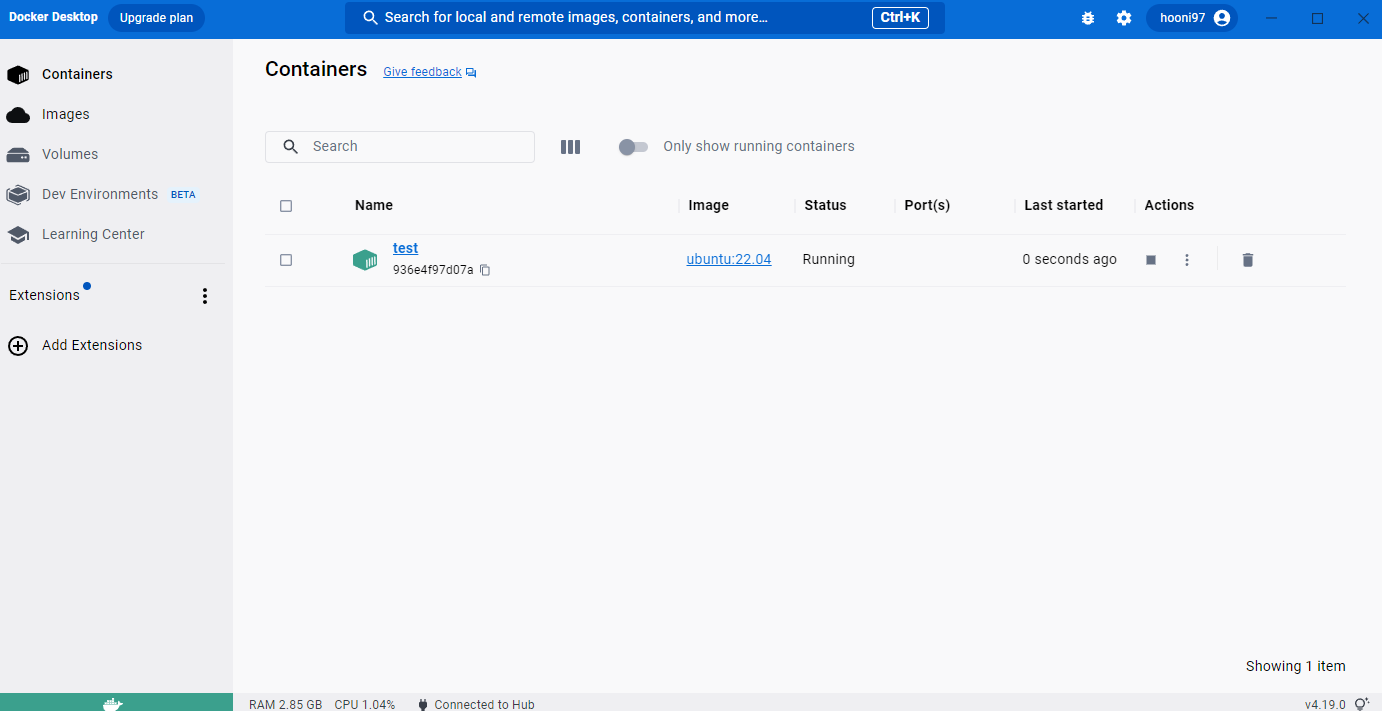Select Learning Center in the sidebar
Viewport: 1382px width, 711px height.
[x=93, y=235]
